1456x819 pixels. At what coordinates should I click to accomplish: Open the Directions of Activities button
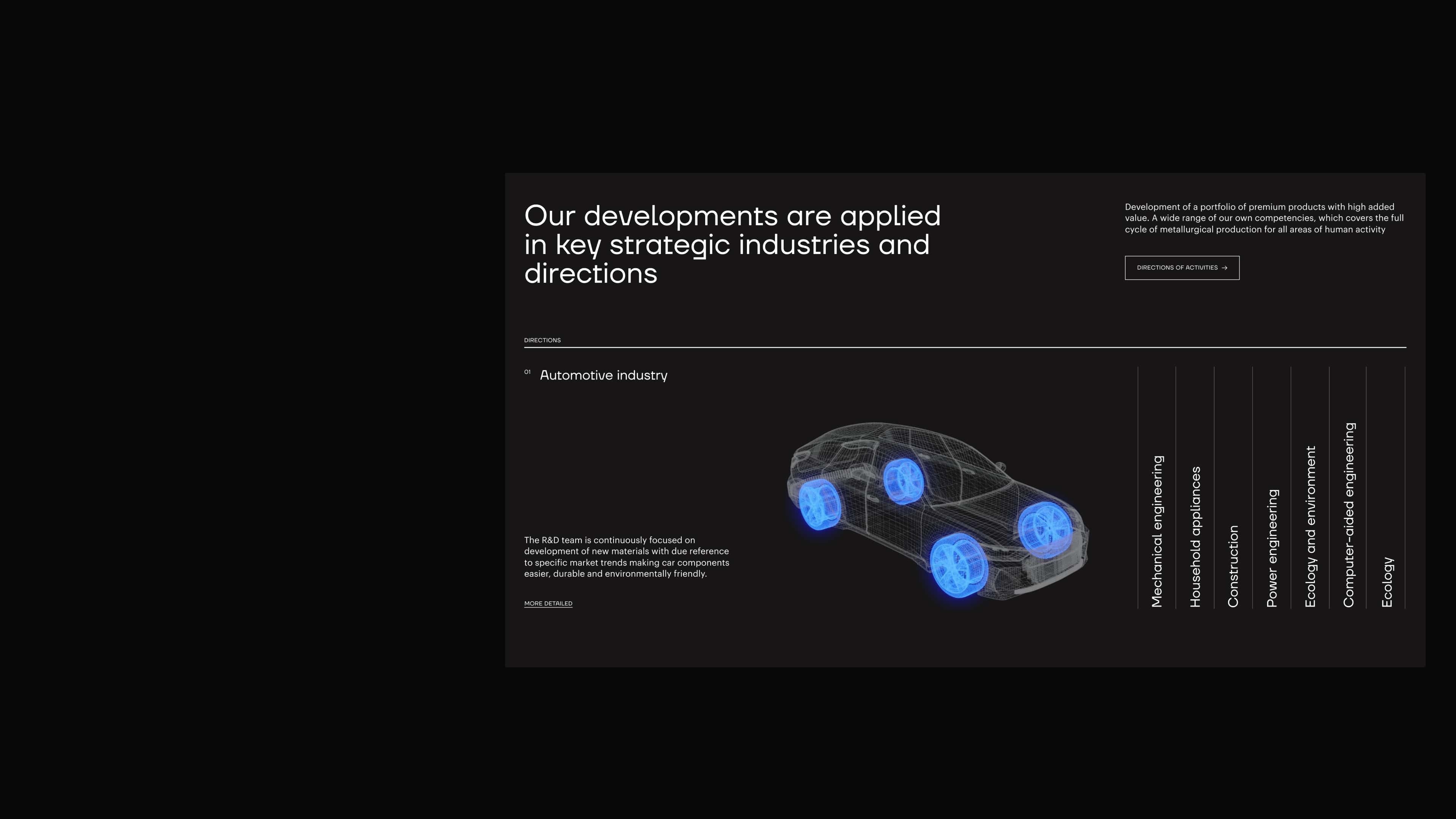[1182, 268]
